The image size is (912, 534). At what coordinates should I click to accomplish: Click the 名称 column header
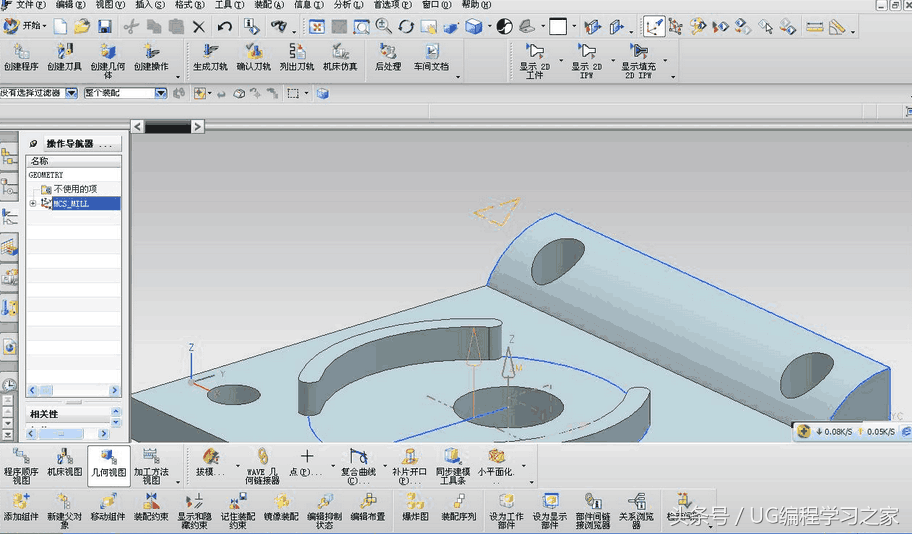pyautogui.click(x=74, y=161)
